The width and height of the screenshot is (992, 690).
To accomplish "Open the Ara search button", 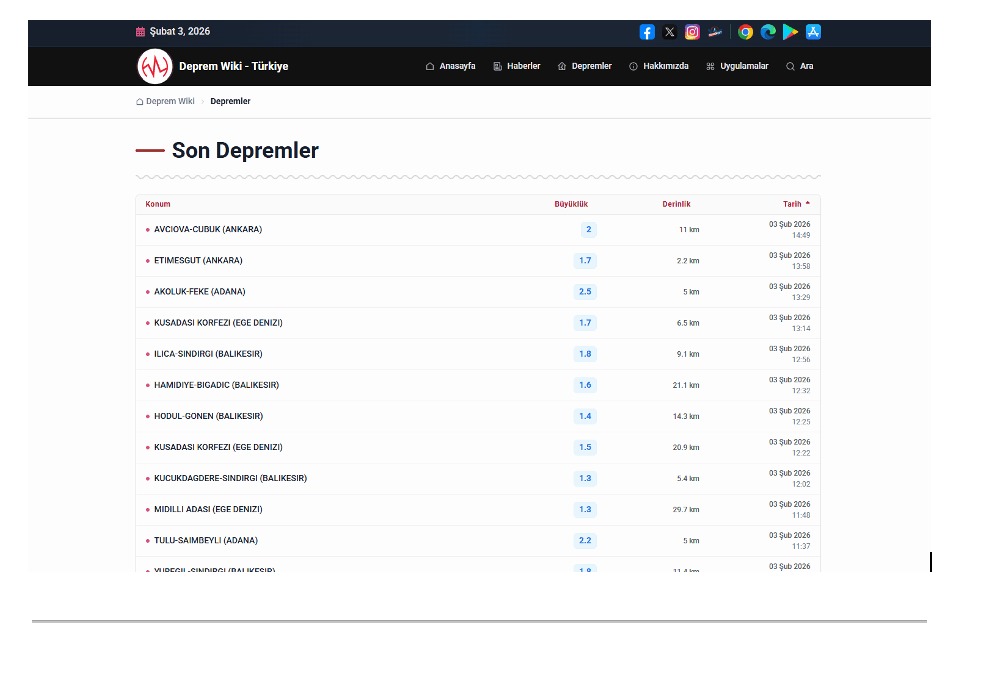I will click(799, 67).
